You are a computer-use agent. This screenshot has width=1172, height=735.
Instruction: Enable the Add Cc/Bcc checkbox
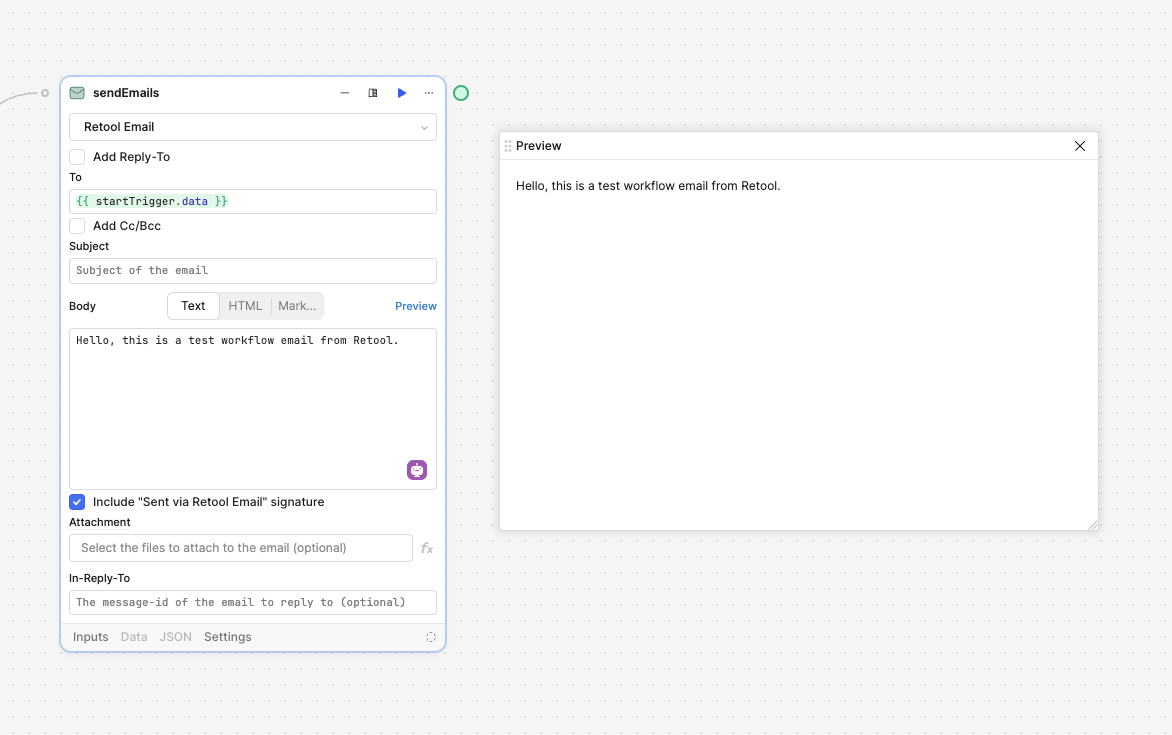click(x=77, y=226)
